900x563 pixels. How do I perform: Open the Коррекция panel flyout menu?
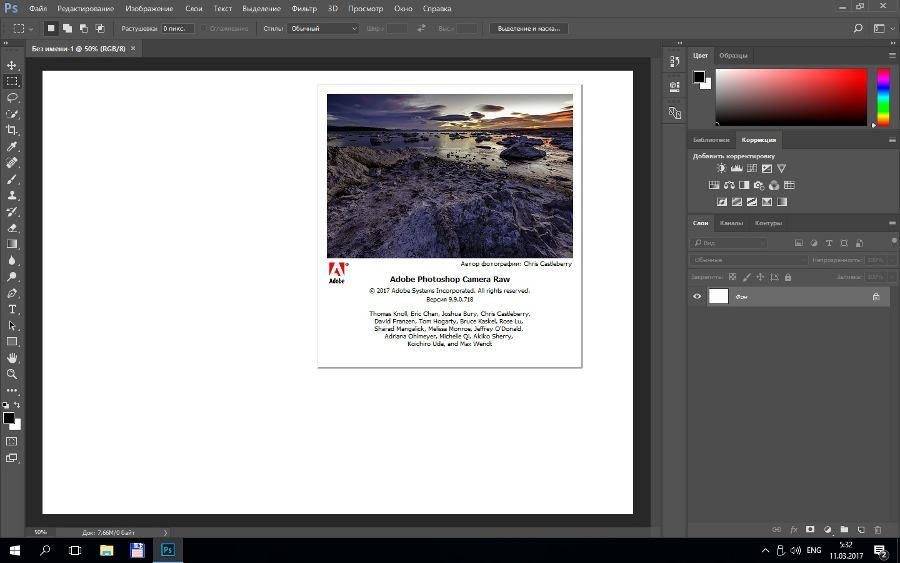pyautogui.click(x=892, y=140)
